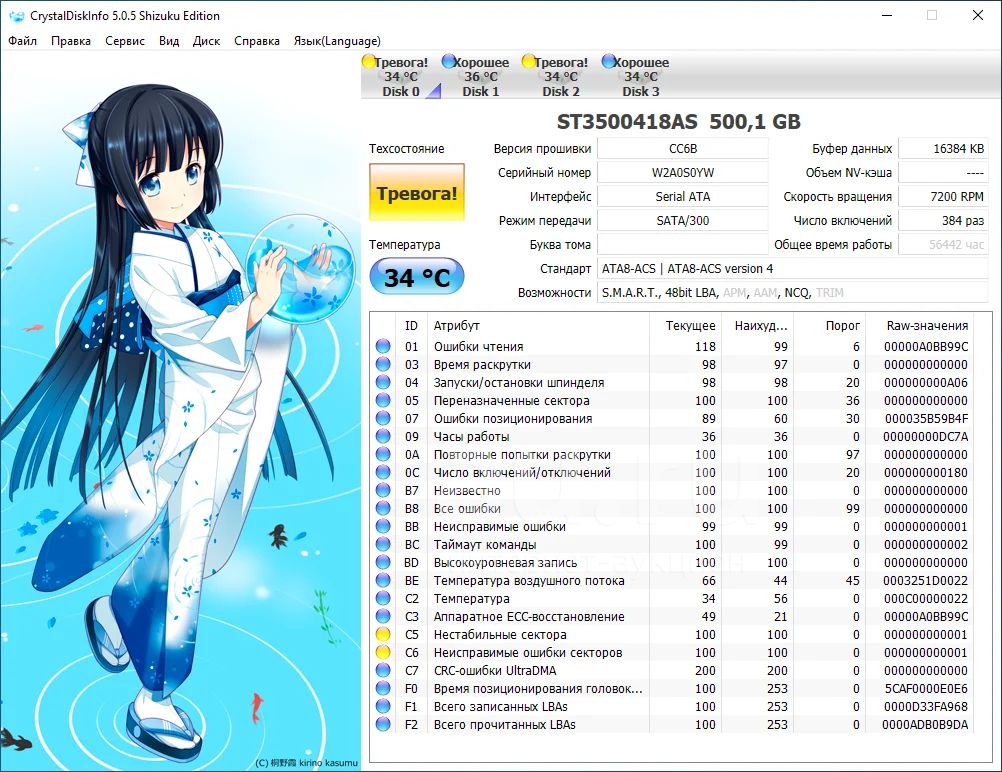Switch to the Disk 1 tab
Viewport: 1002px width, 772px height.
coord(481,77)
